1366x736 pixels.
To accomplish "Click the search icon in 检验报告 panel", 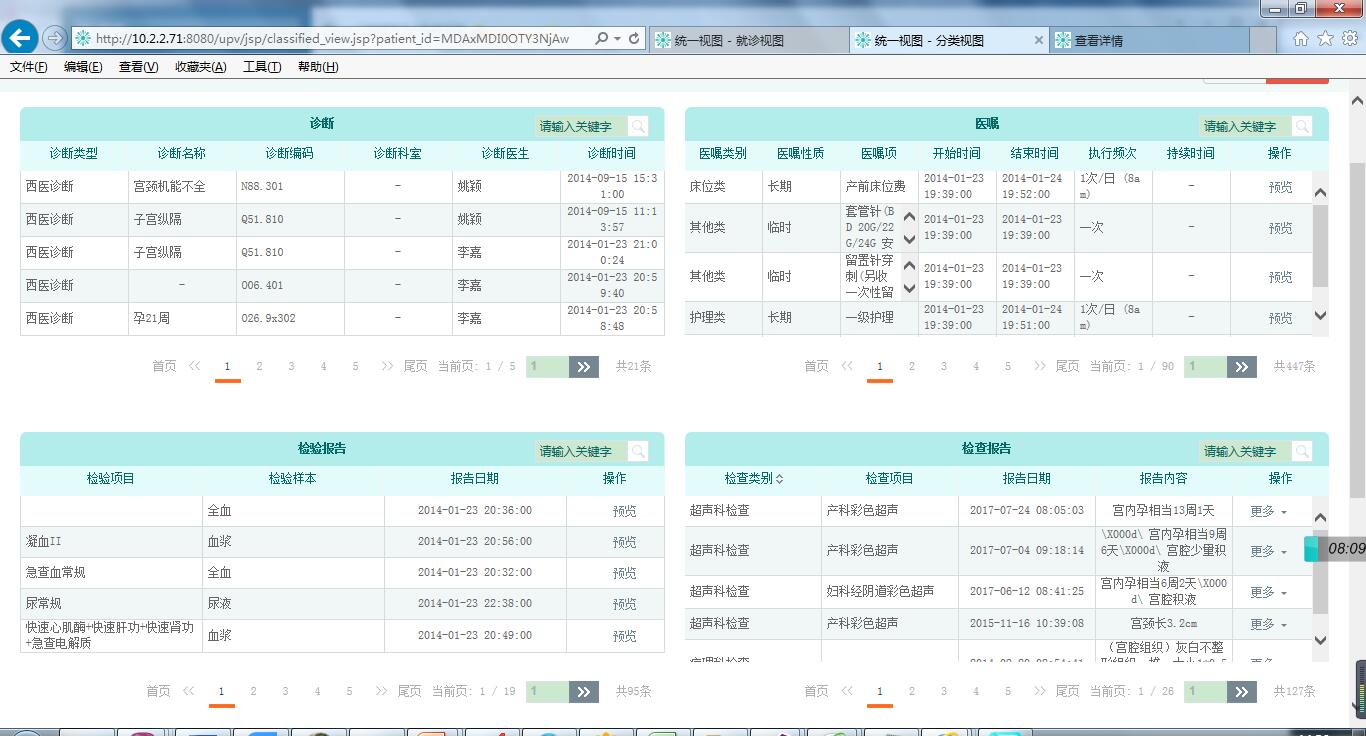I will click(x=637, y=451).
